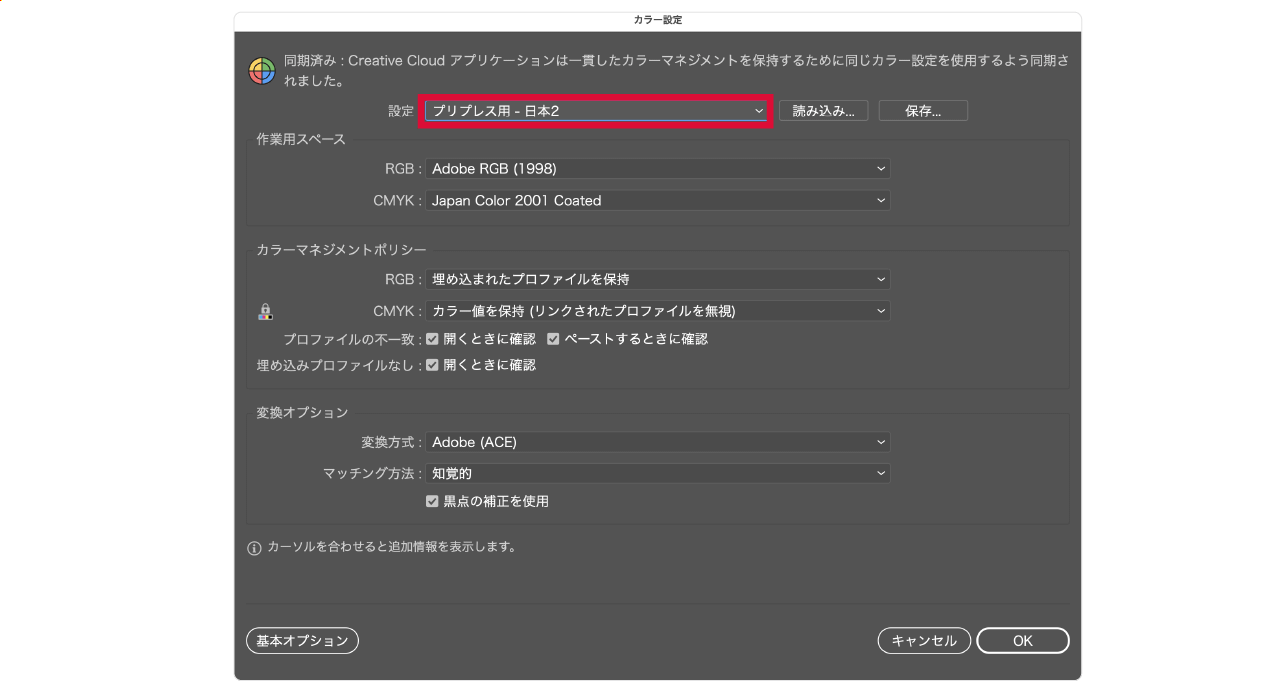
Task: Click the マッチング方法 label
Action: pos(372,474)
